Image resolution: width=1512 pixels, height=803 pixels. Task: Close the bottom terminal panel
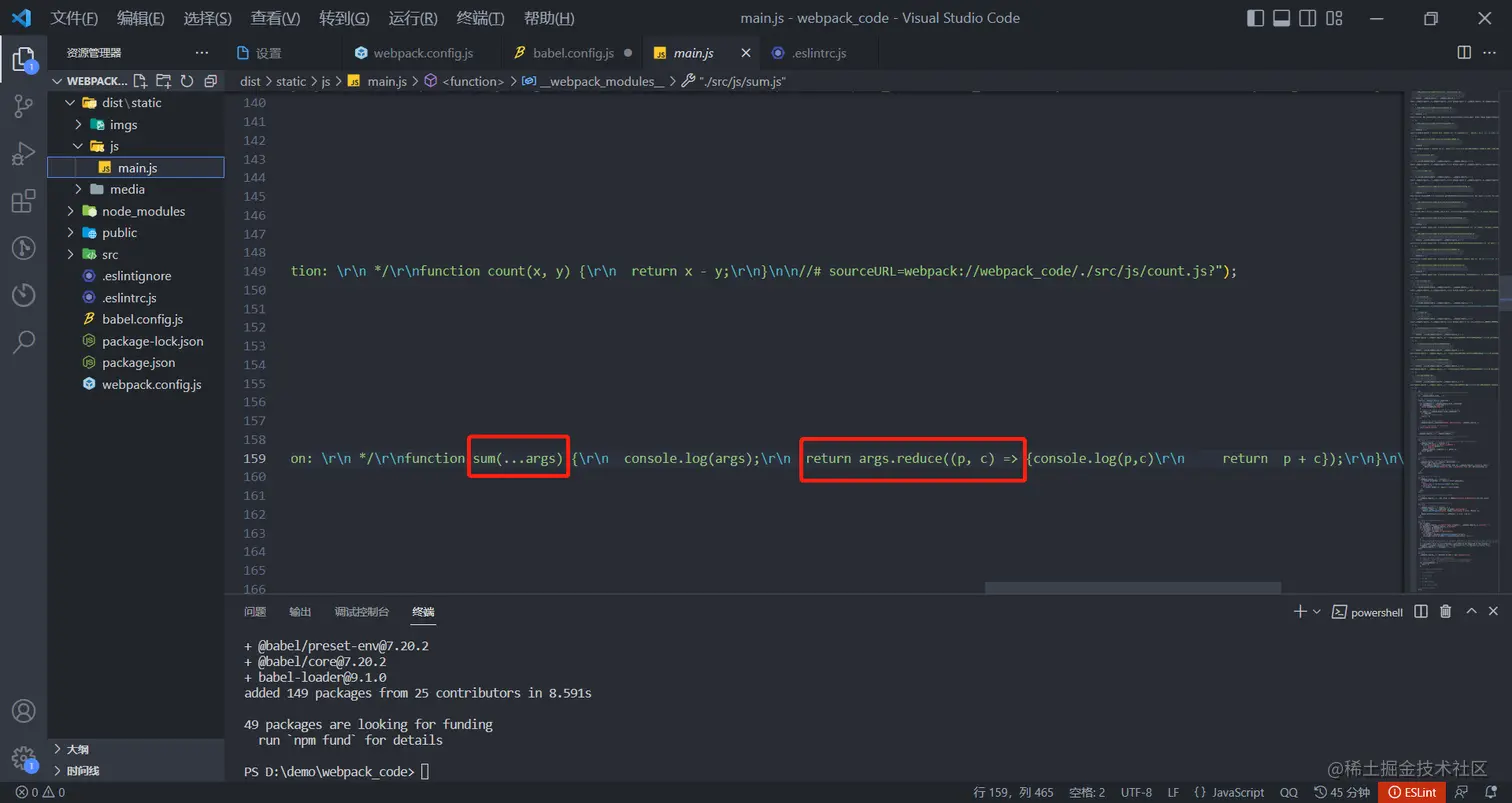point(1494,611)
